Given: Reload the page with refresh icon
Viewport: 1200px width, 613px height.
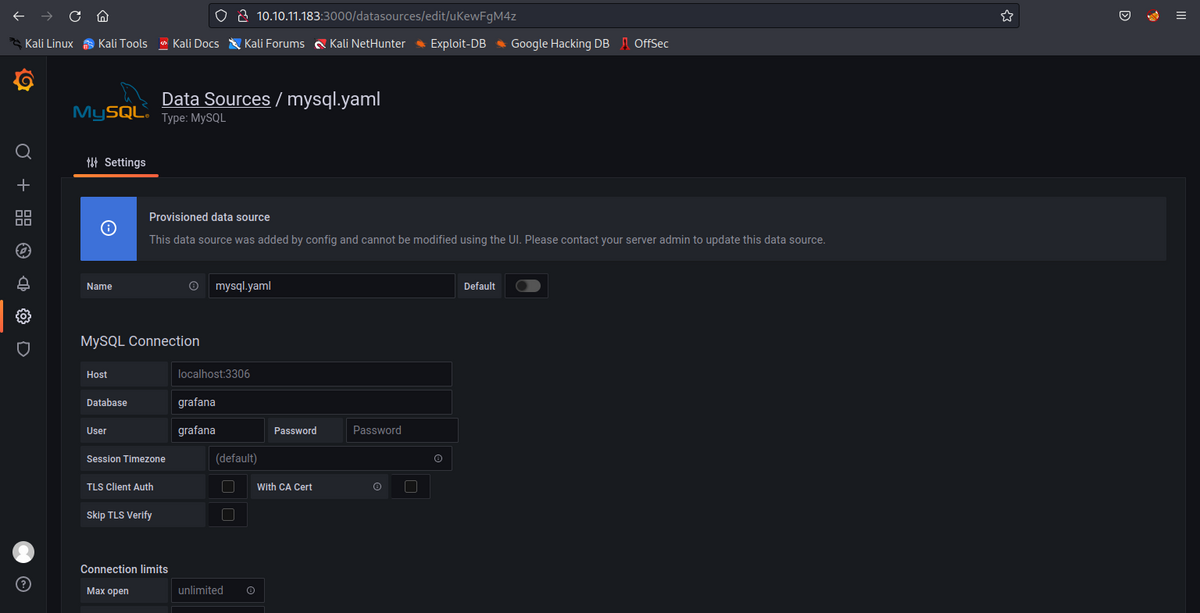Looking at the screenshot, I should click(75, 16).
